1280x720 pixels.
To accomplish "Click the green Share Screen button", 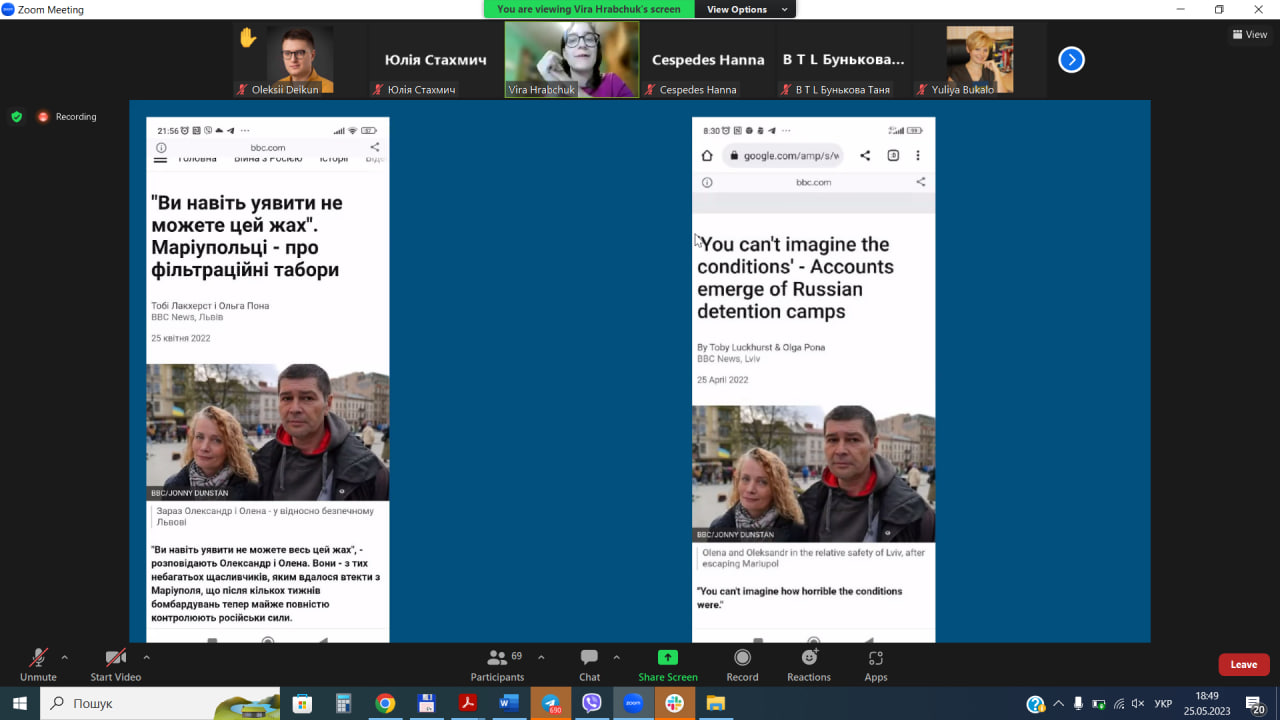I will (x=668, y=664).
